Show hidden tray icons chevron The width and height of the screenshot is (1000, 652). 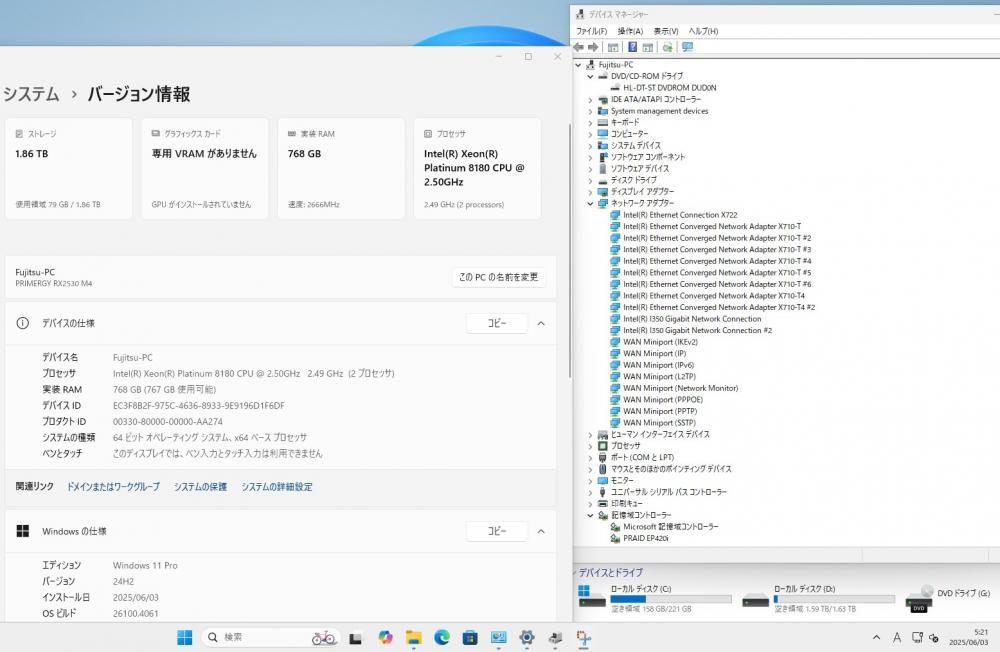[876, 637]
